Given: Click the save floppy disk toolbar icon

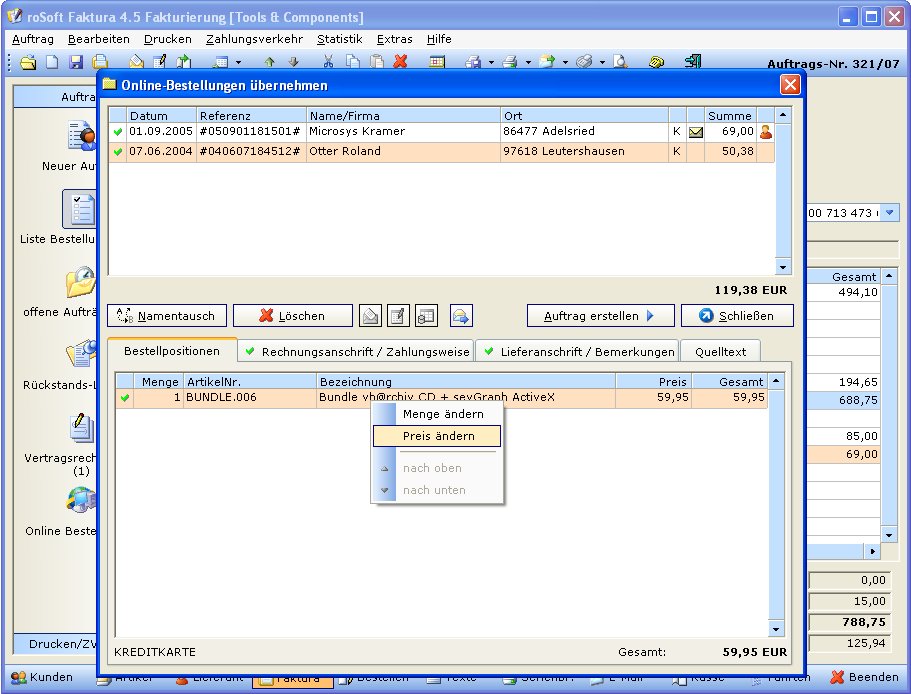Looking at the screenshot, I should [76, 62].
